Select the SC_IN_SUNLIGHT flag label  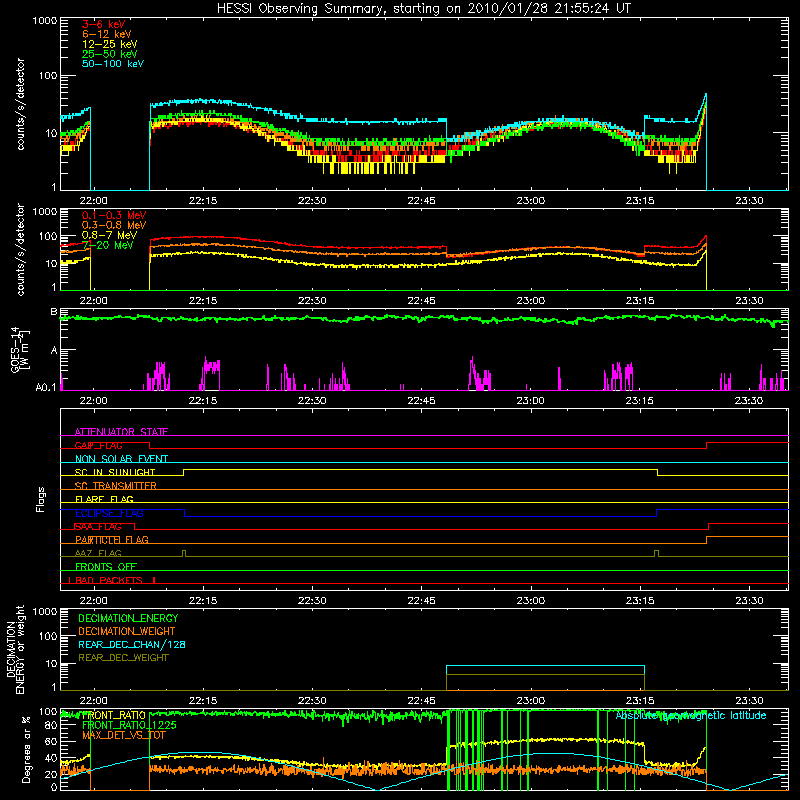click(x=115, y=472)
